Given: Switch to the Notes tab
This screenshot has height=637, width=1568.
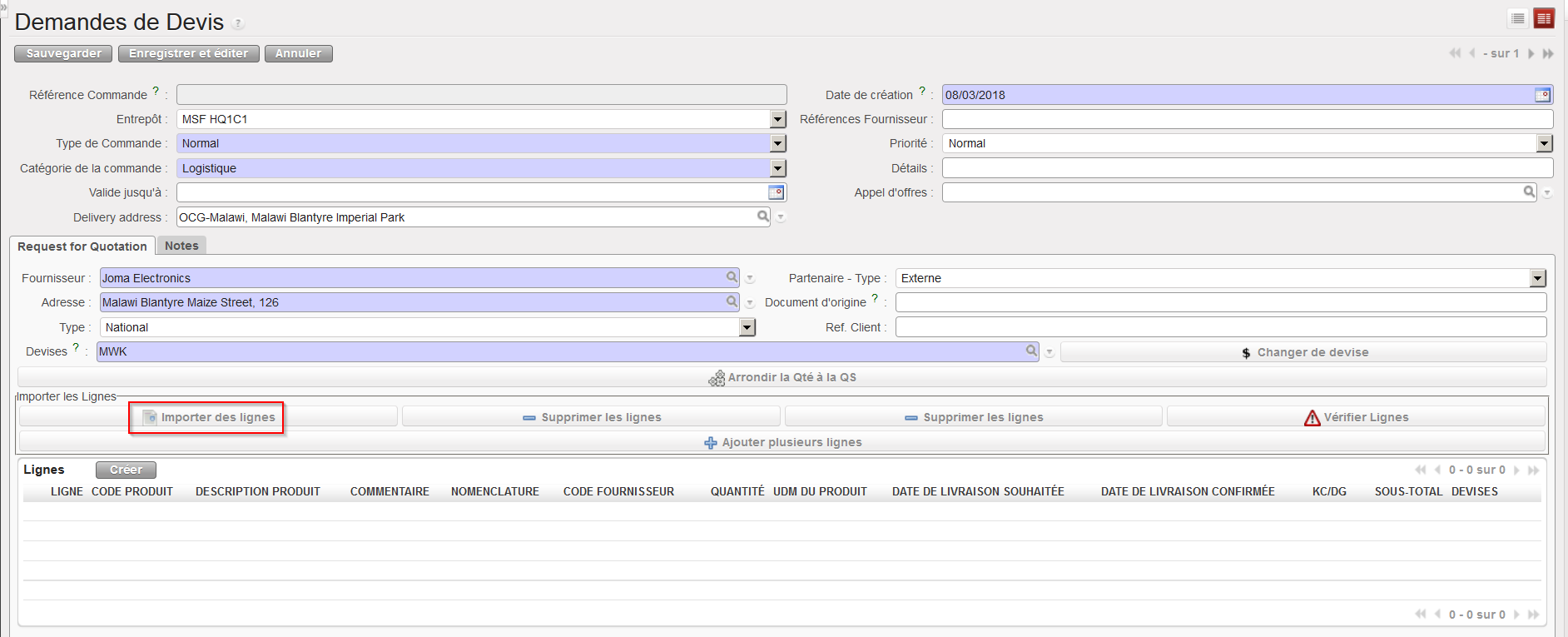Looking at the screenshot, I should pos(181,246).
